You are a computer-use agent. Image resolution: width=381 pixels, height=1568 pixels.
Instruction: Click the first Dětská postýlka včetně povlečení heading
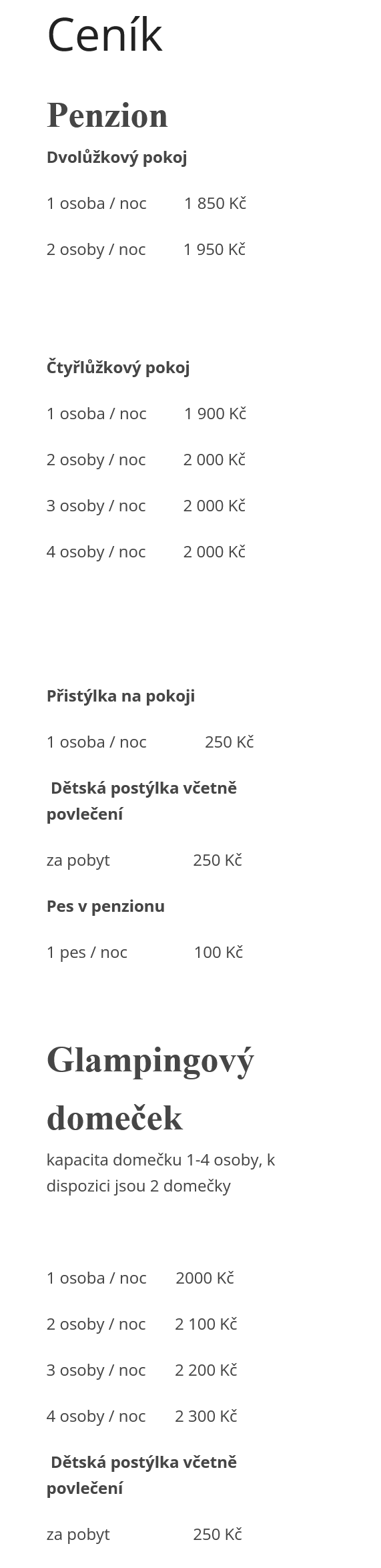point(142,801)
